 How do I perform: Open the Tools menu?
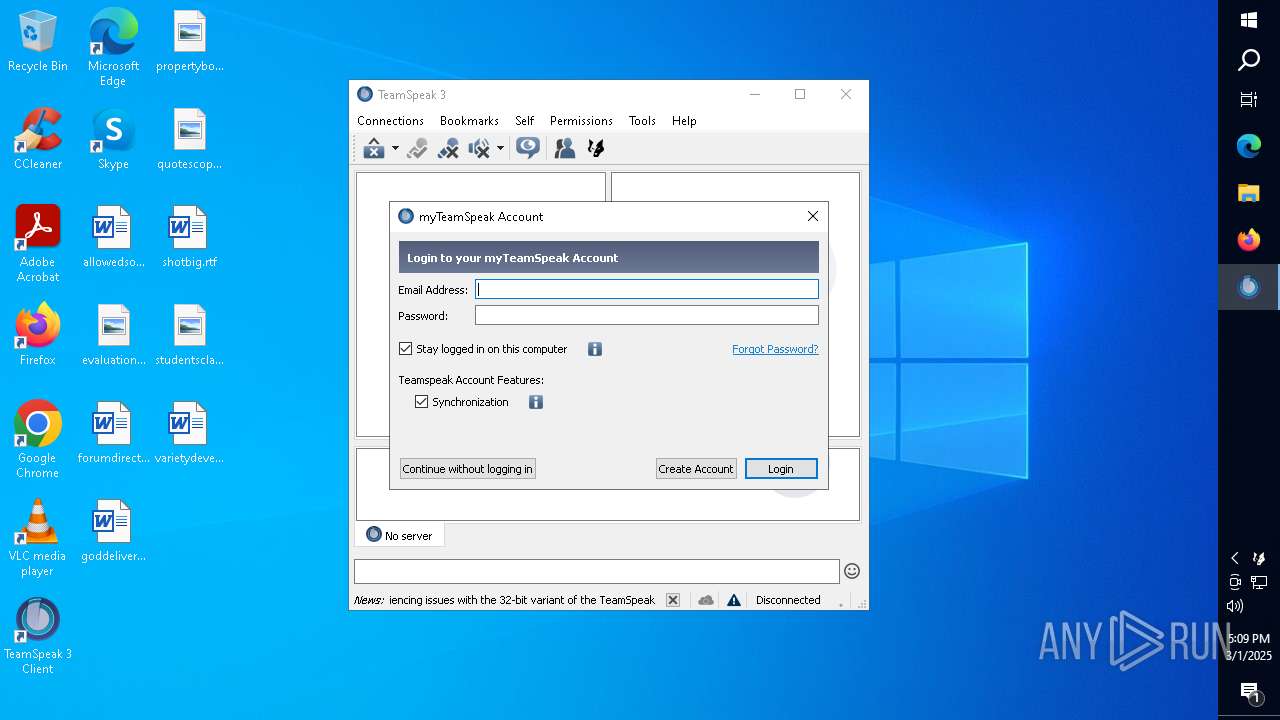[642, 120]
